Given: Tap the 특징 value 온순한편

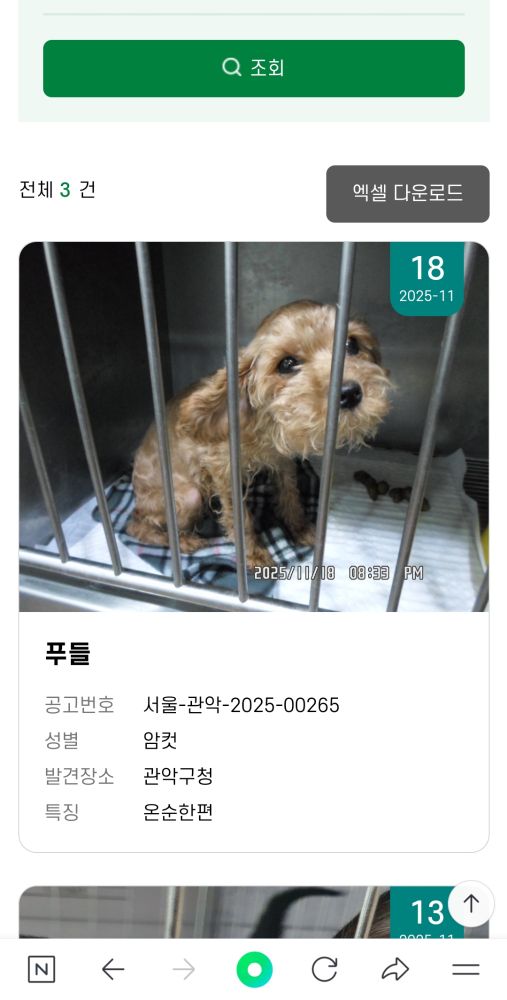Looking at the screenshot, I should click(178, 812).
